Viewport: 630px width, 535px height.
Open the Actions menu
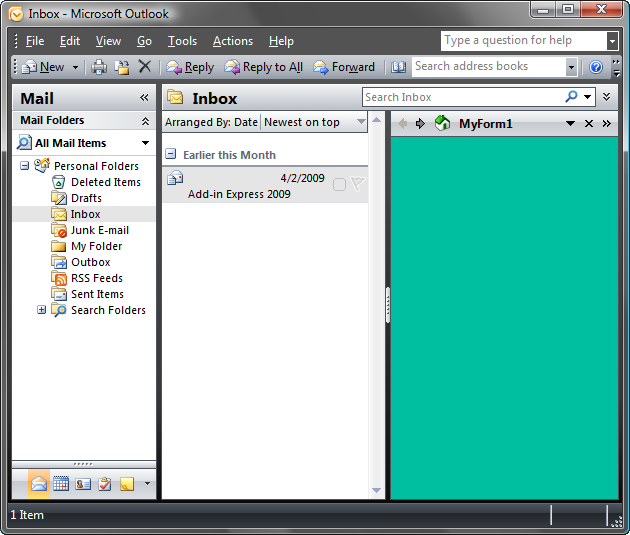click(233, 41)
